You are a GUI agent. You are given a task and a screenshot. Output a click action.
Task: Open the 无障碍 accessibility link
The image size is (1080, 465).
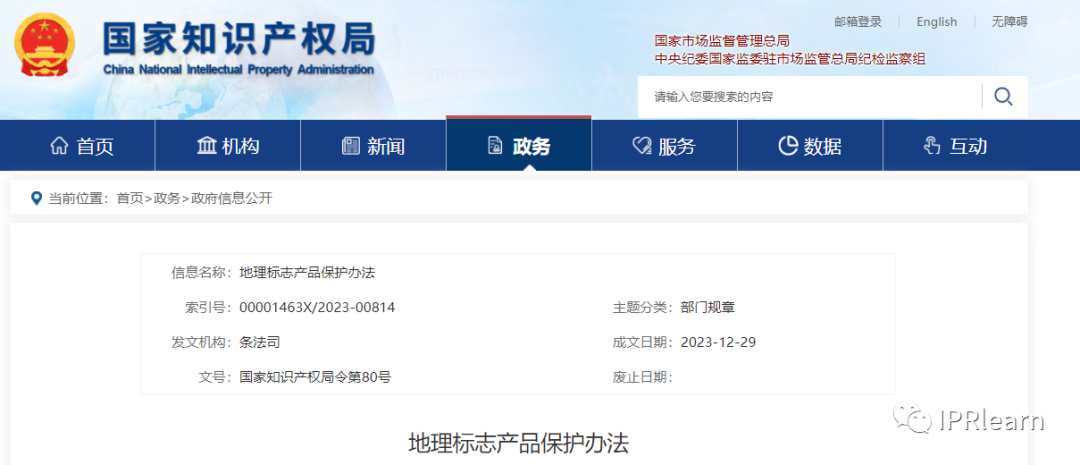[x=1009, y=22]
